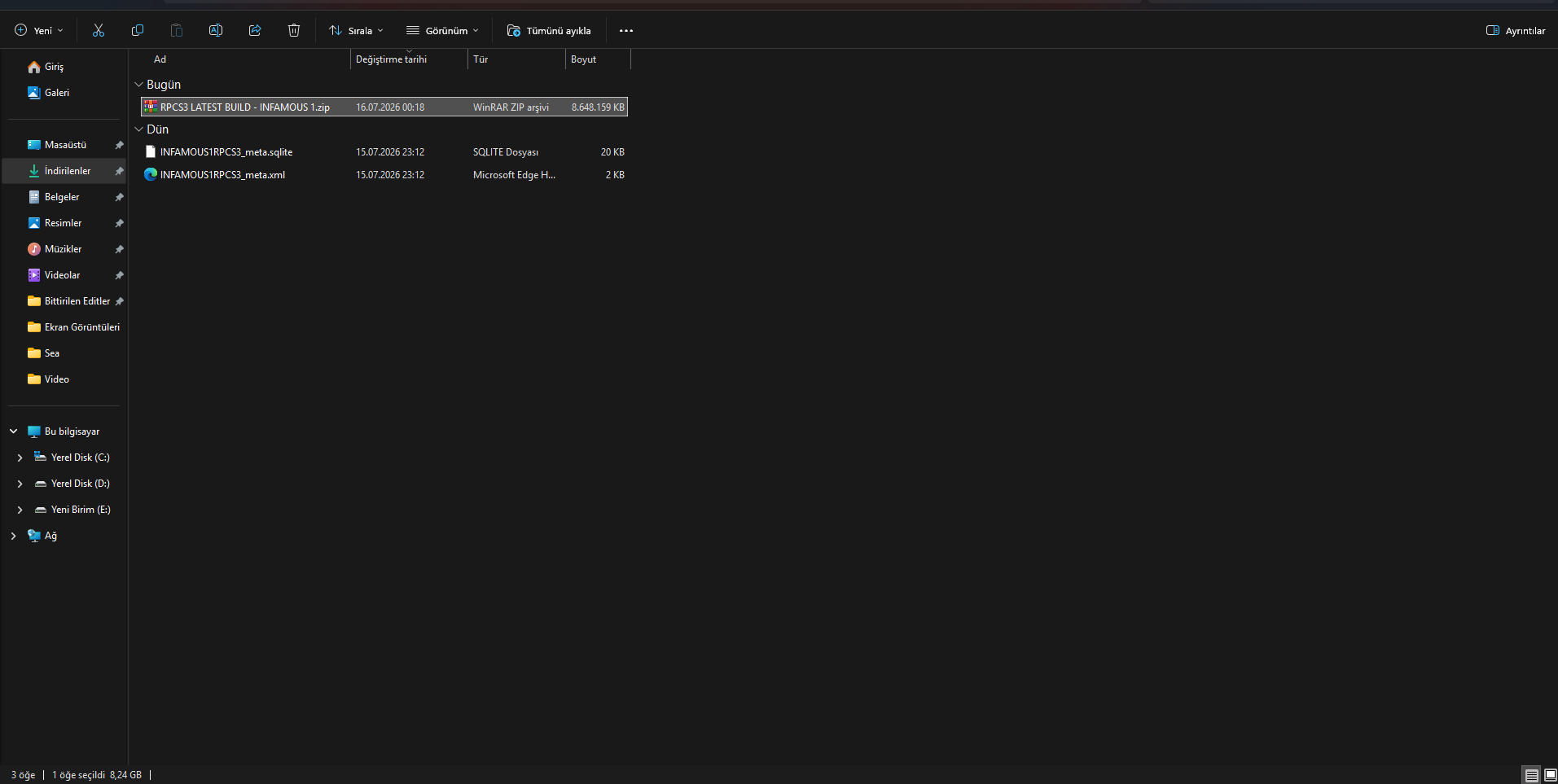Select INFAMOUS1RPCS3_meta.xml file
This screenshot has height=784, width=1558.
[384, 175]
